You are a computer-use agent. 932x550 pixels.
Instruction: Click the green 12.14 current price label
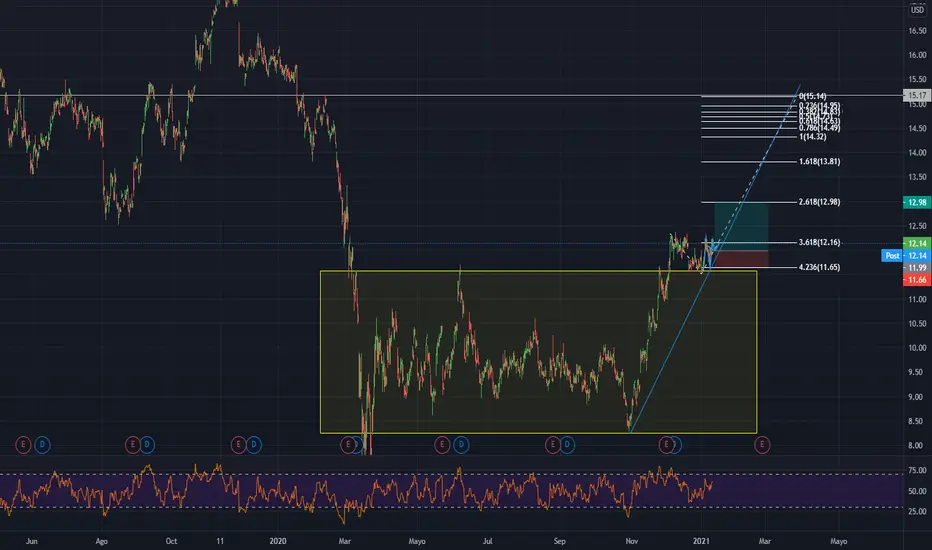[x=917, y=243]
